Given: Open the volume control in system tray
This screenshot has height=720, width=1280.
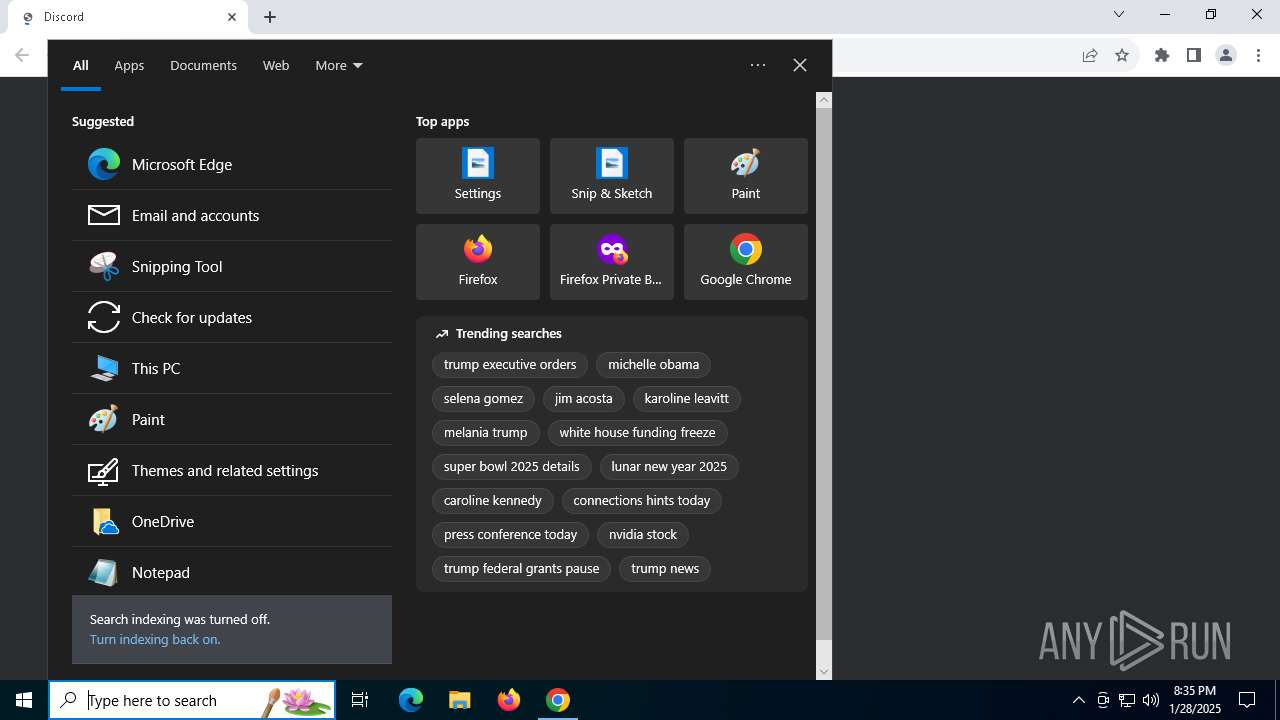Looking at the screenshot, I should pos(1151,700).
